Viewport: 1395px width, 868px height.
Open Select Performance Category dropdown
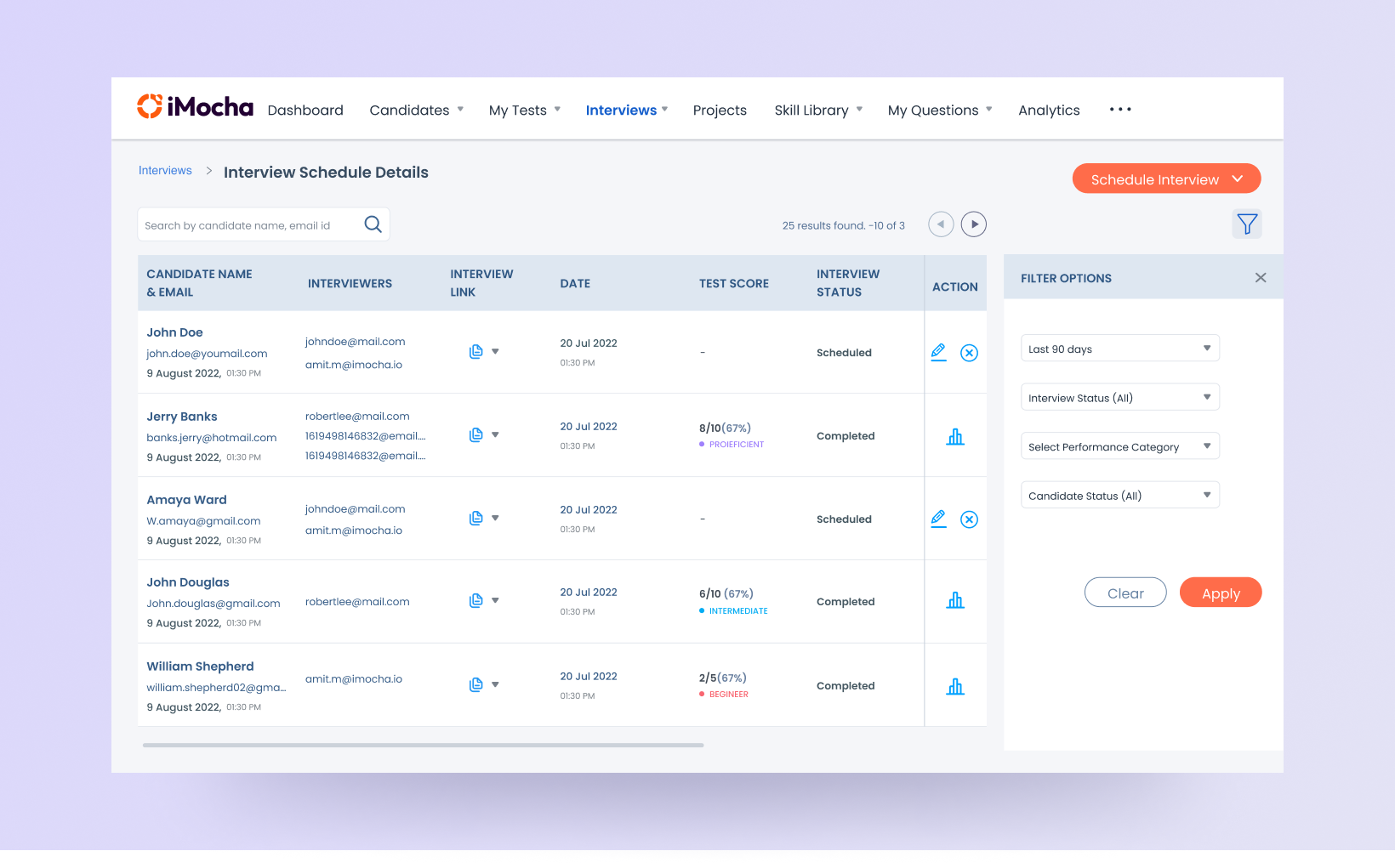(1119, 446)
